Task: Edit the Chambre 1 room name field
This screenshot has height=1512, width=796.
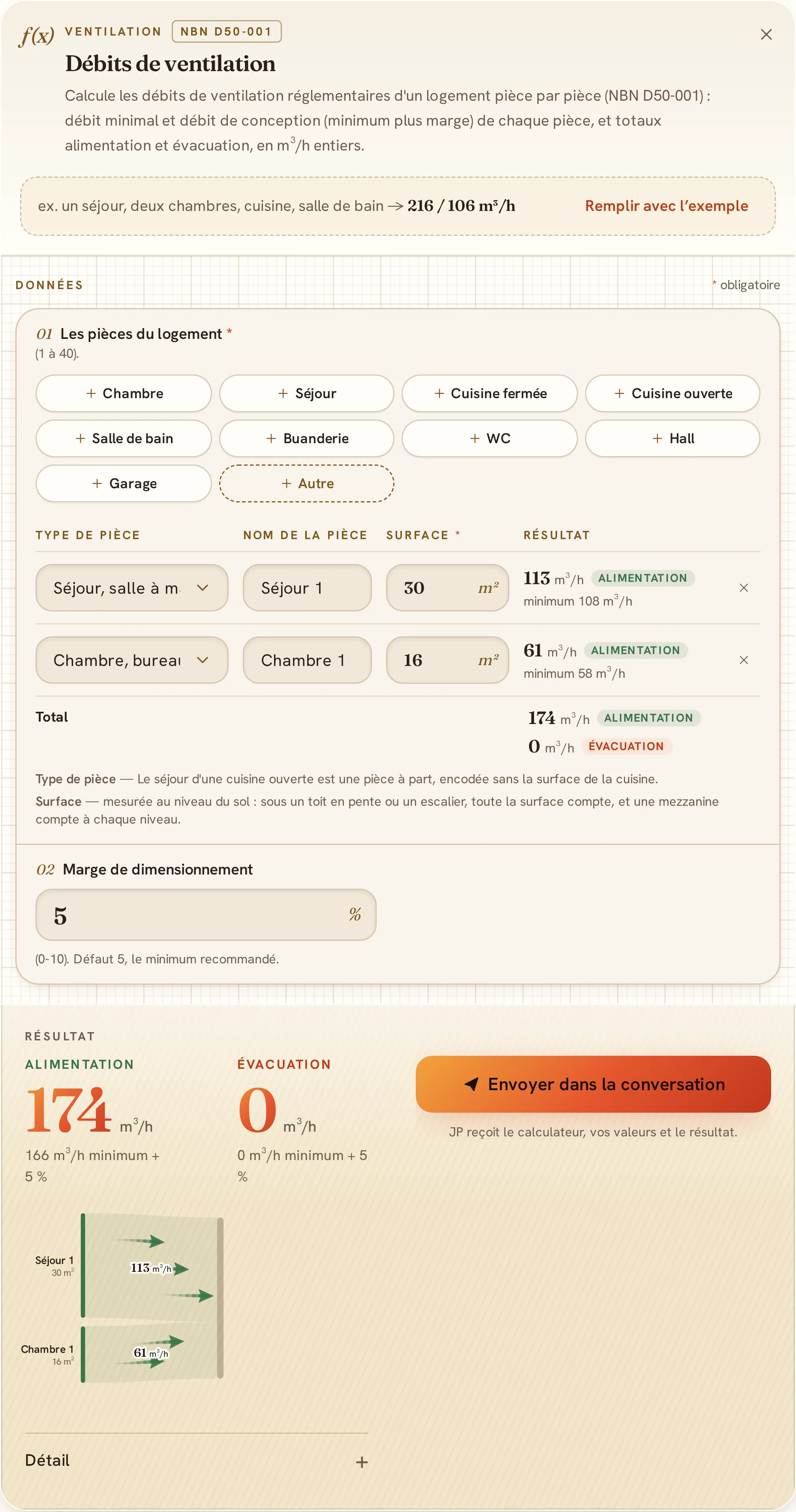Action: click(307, 660)
